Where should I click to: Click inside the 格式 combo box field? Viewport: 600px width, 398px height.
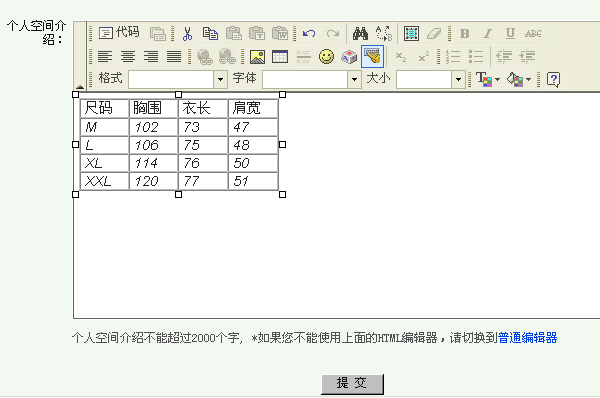pos(171,80)
